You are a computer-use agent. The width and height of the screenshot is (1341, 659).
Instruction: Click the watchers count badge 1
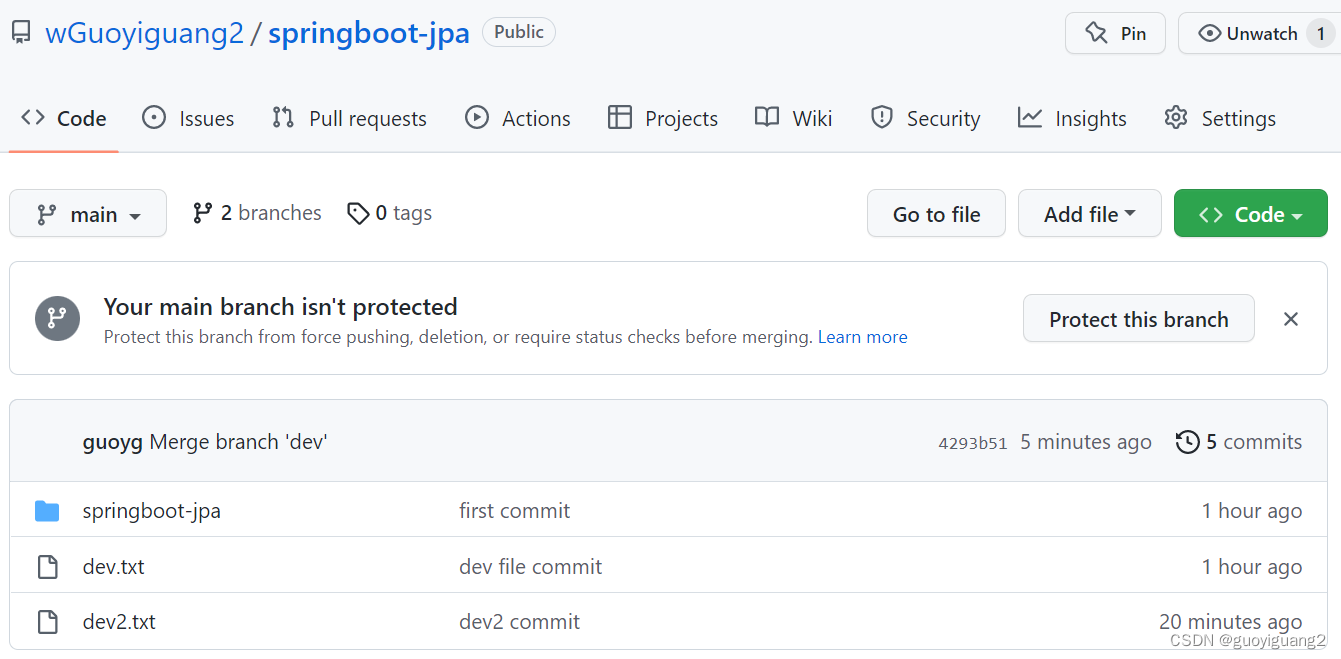pos(1321,33)
